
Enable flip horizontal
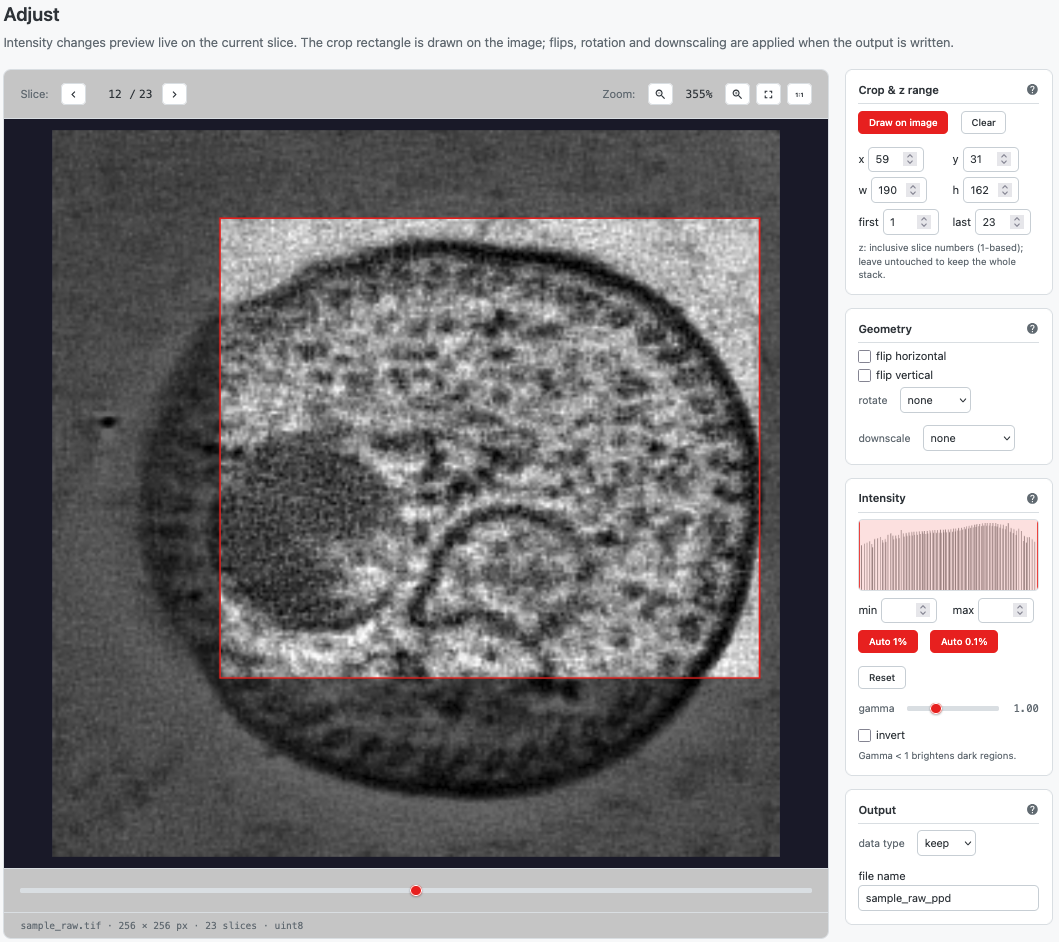(x=864, y=357)
